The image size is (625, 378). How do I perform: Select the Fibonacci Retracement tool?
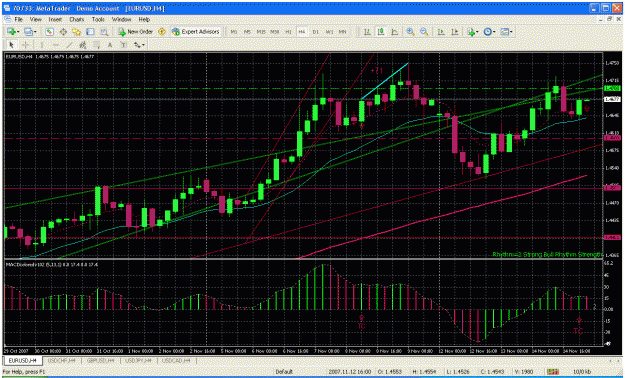pyautogui.click(x=96, y=45)
